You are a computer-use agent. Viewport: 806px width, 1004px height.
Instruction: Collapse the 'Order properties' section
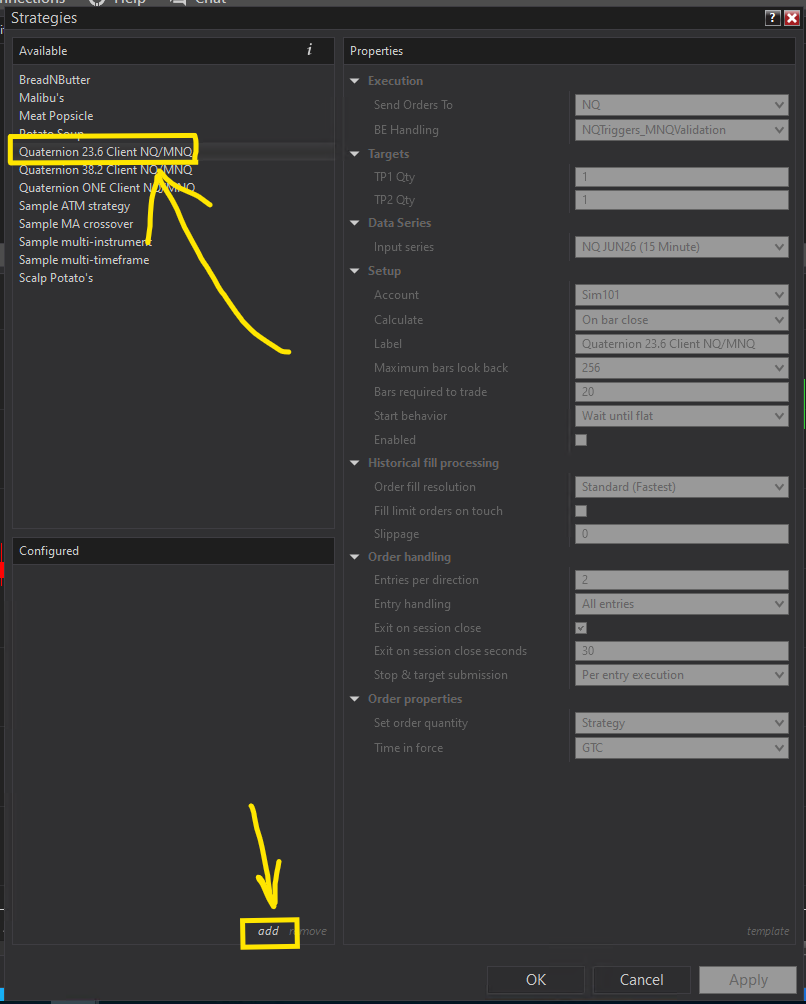[x=355, y=698]
